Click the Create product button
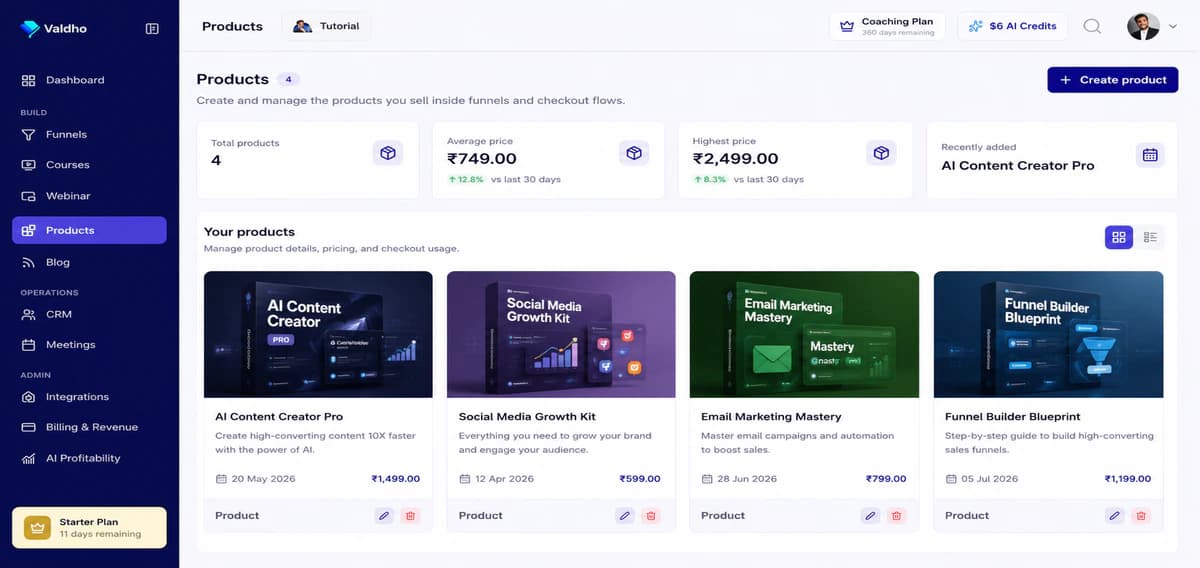The width and height of the screenshot is (1200, 568). (x=1113, y=80)
